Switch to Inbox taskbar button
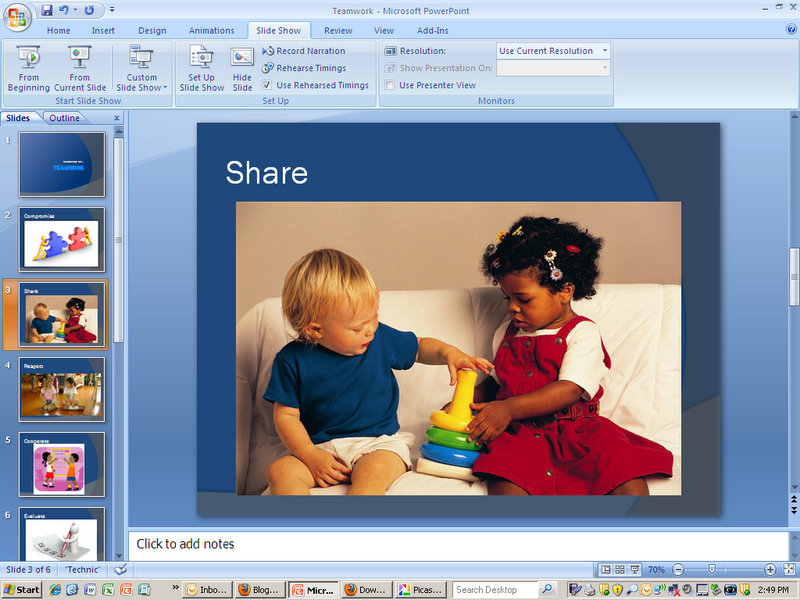This screenshot has height=600, width=800. 207,590
